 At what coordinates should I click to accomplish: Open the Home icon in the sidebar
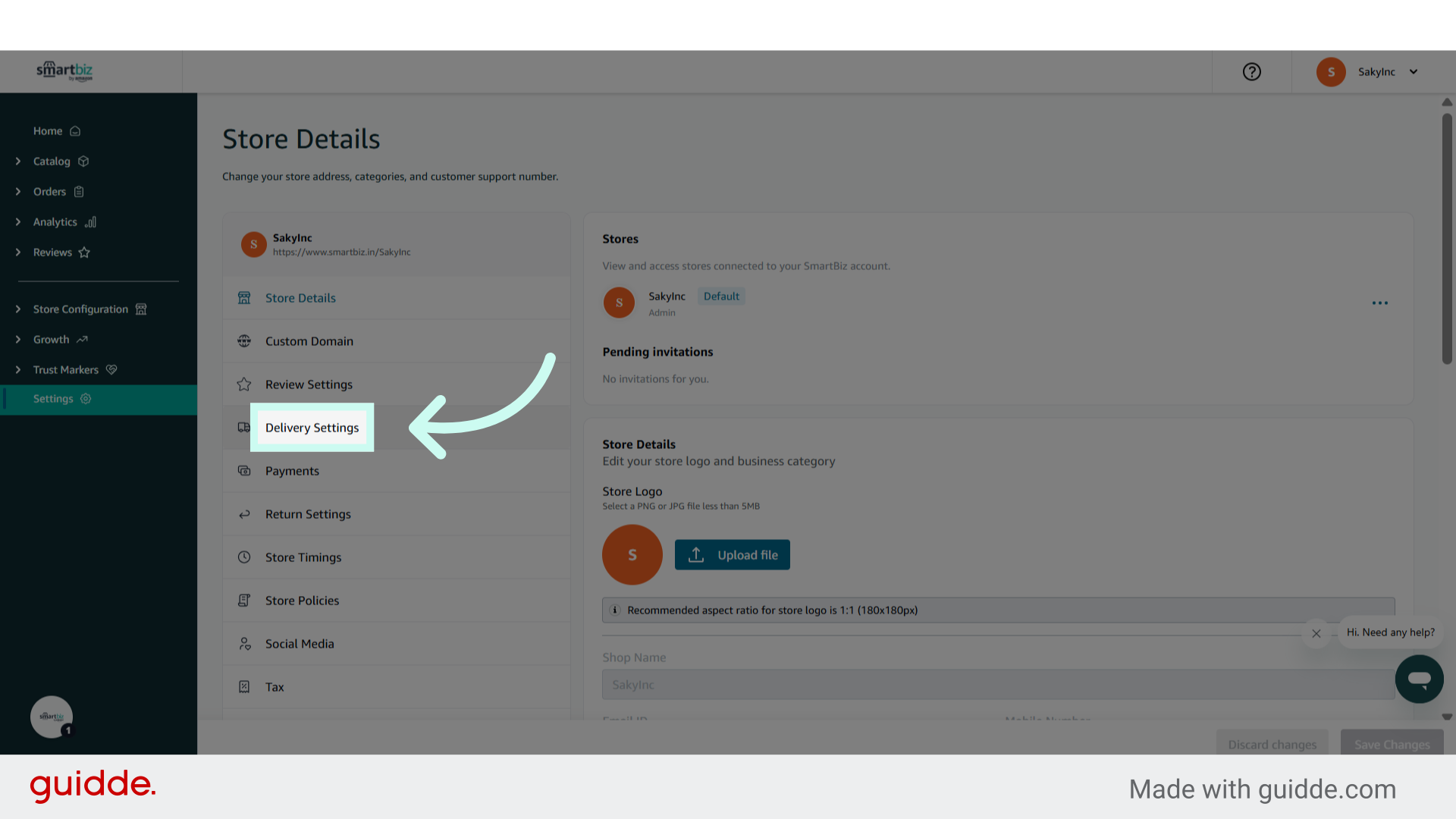click(74, 130)
